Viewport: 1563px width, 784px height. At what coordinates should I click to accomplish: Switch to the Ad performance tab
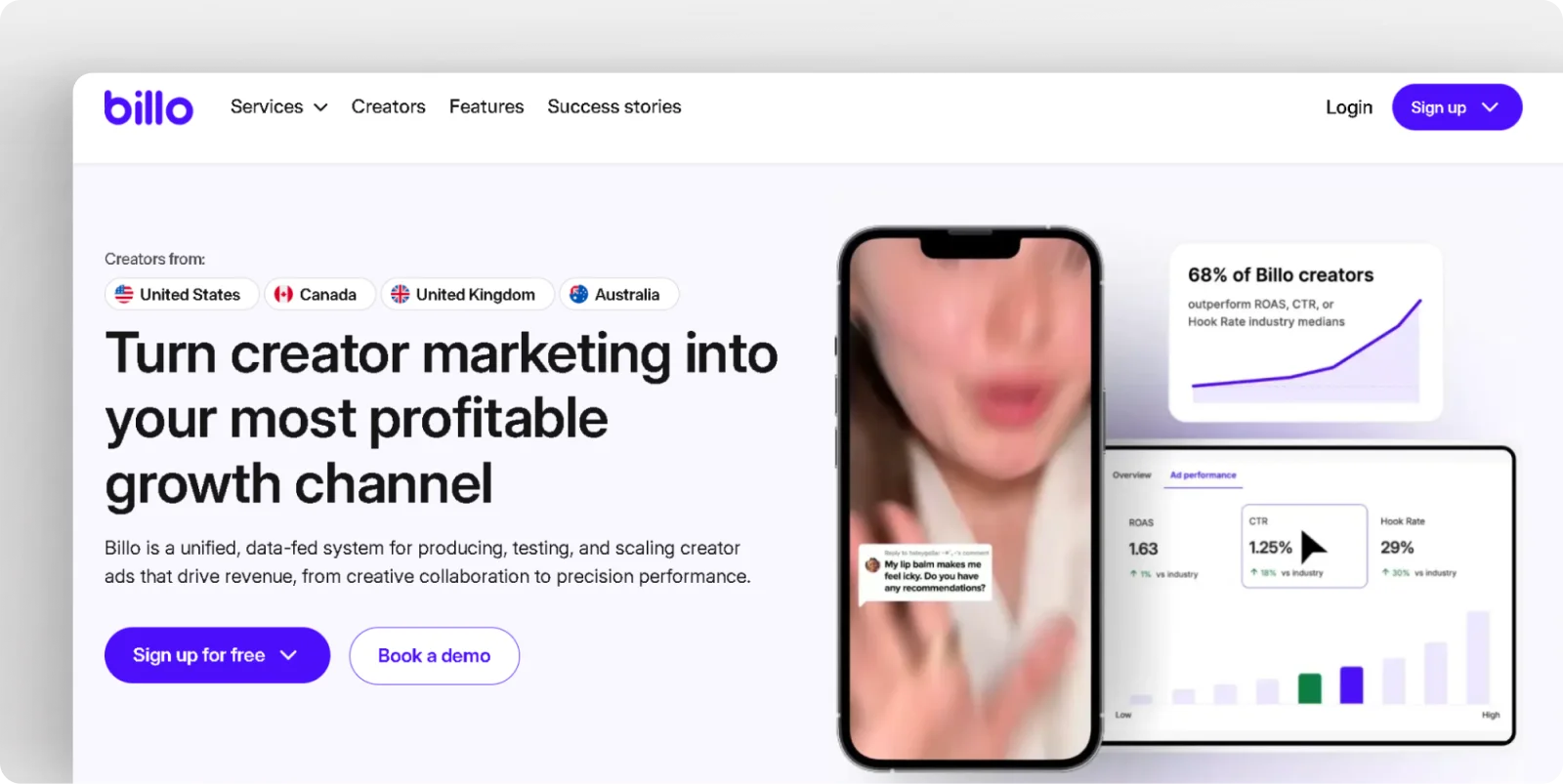coord(1203,475)
